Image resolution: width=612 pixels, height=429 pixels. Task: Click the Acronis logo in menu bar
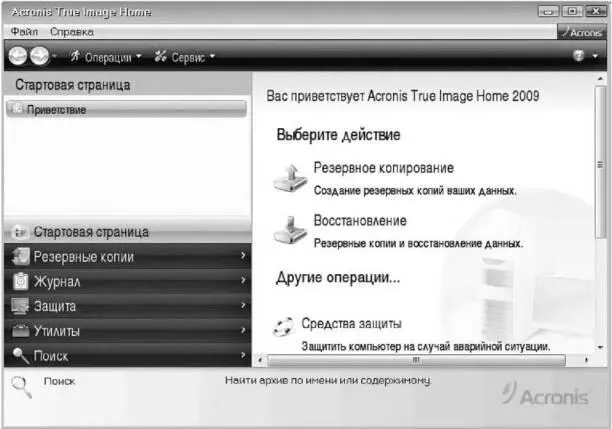(582, 32)
